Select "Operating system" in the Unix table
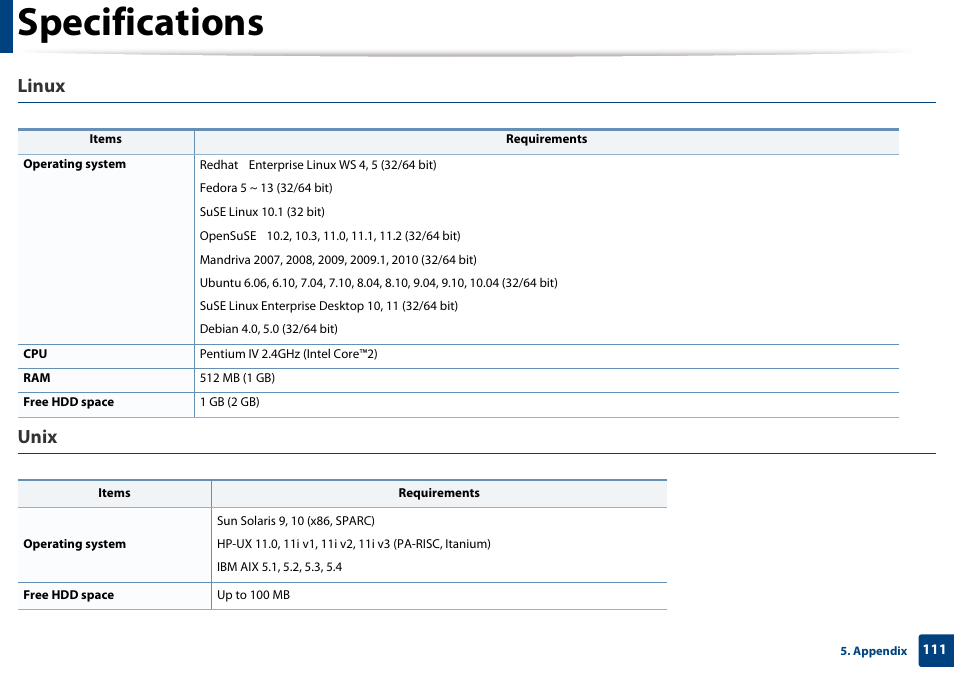This screenshot has height=675, width=954. (74, 543)
